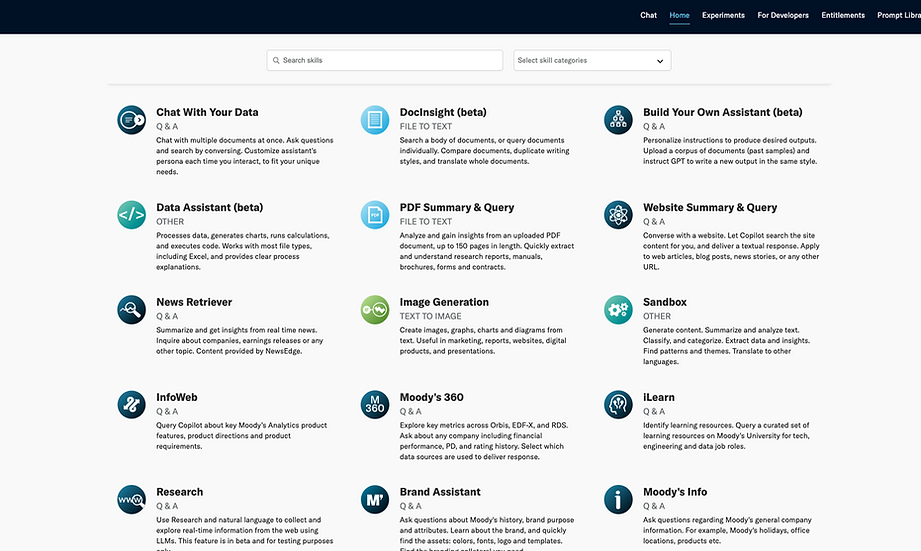Select the Moody's 360 M360 icon
Image resolution: width=921 pixels, height=551 pixels.
click(375, 405)
